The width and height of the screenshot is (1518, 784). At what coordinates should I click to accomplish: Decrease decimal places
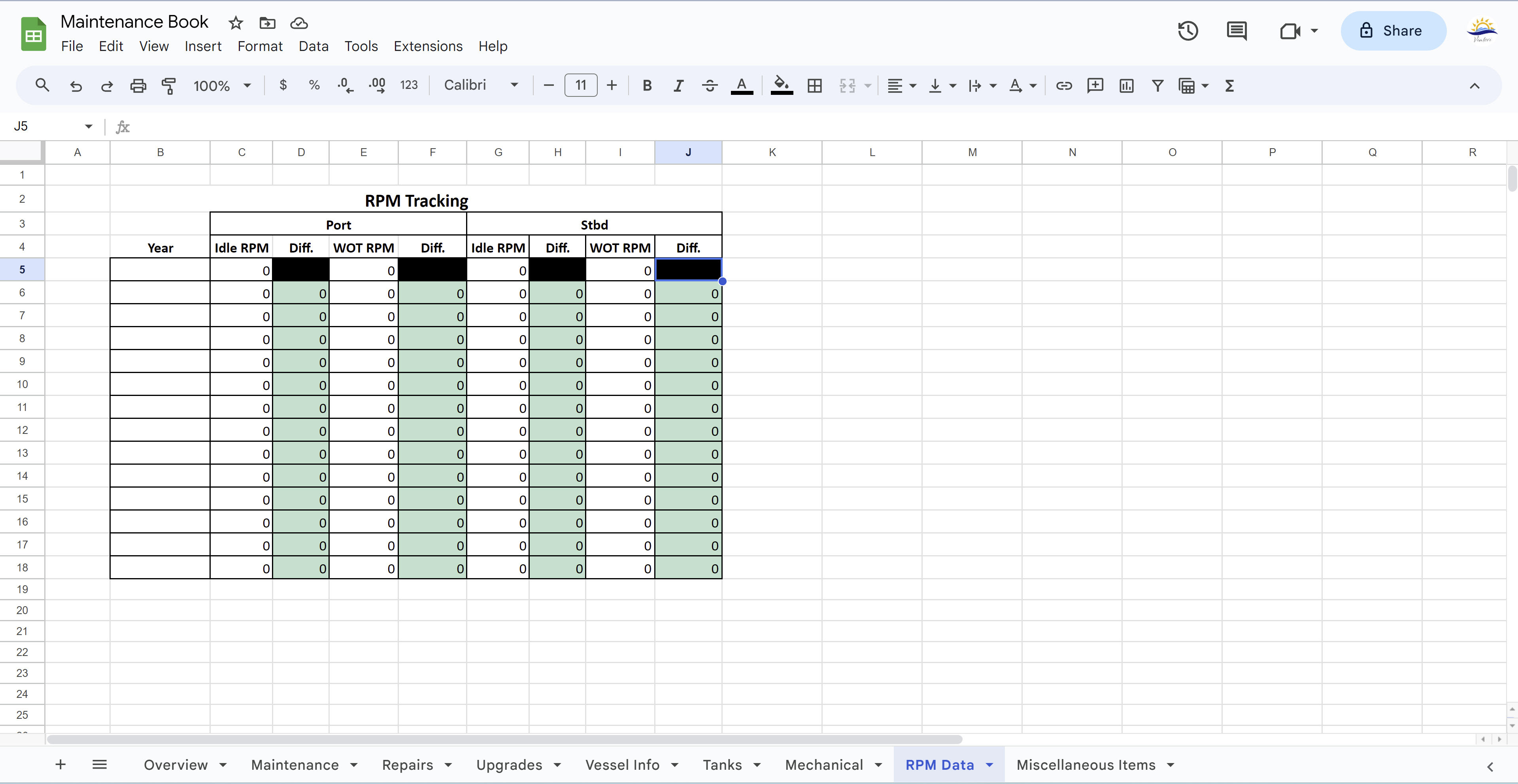pyautogui.click(x=346, y=85)
